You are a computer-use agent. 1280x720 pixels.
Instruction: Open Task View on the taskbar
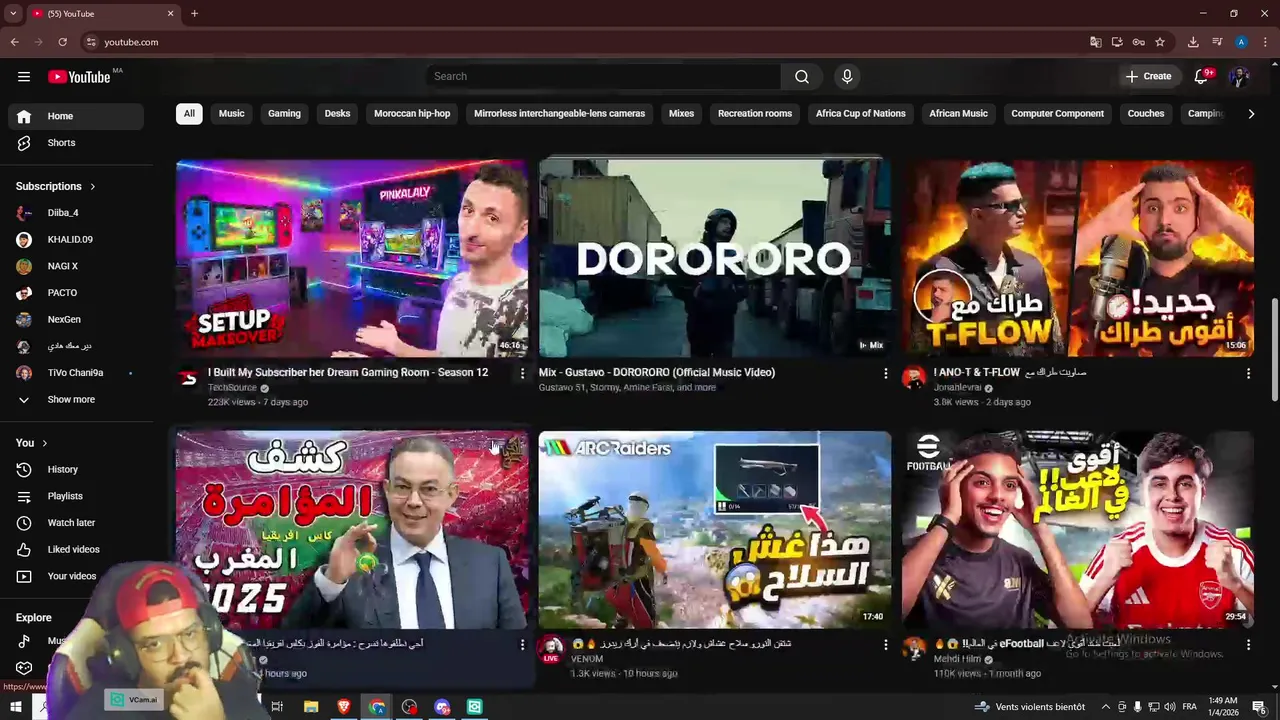point(277,707)
